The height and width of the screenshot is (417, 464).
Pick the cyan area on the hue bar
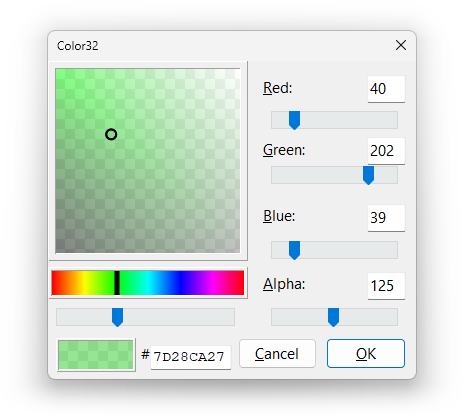pyautogui.click(x=151, y=283)
